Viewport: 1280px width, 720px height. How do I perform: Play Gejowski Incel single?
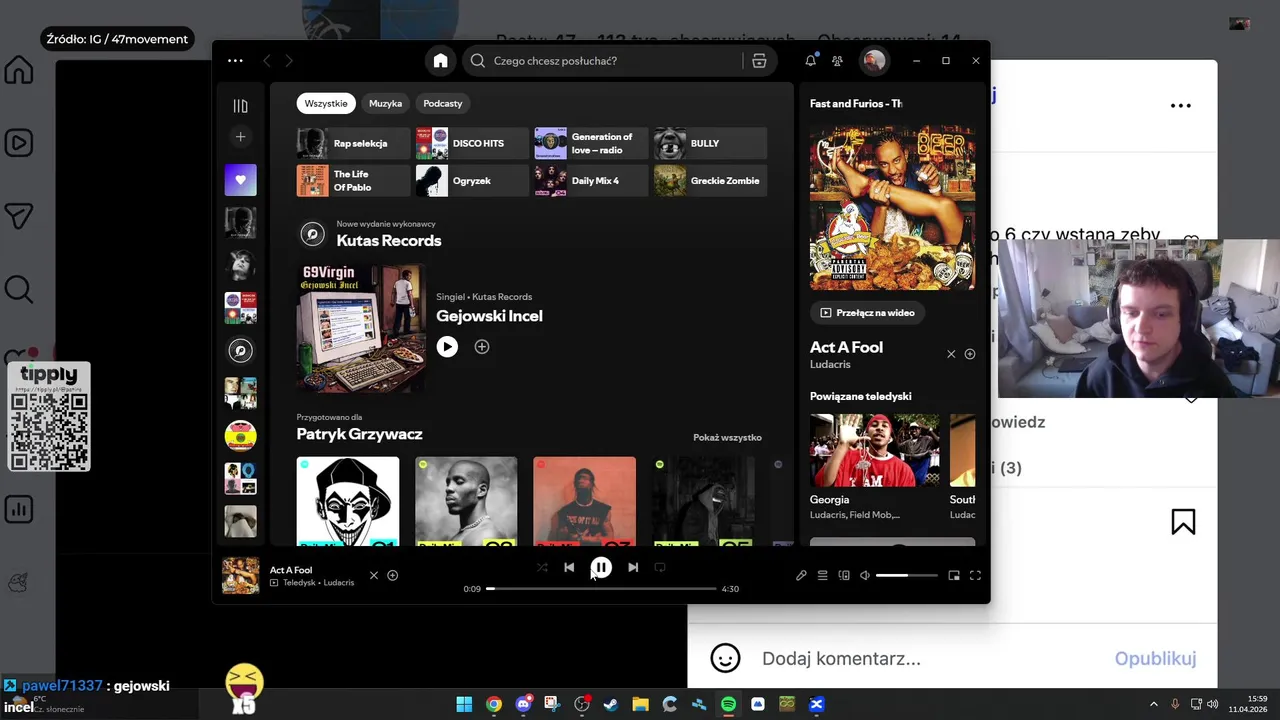tap(447, 347)
